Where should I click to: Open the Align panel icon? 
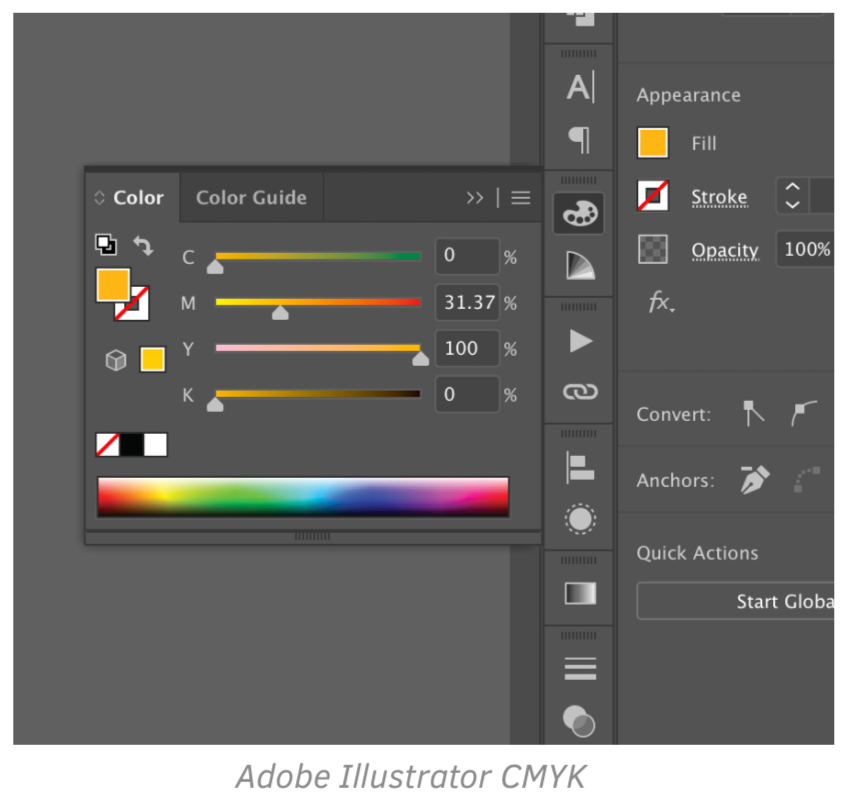pyautogui.click(x=580, y=467)
